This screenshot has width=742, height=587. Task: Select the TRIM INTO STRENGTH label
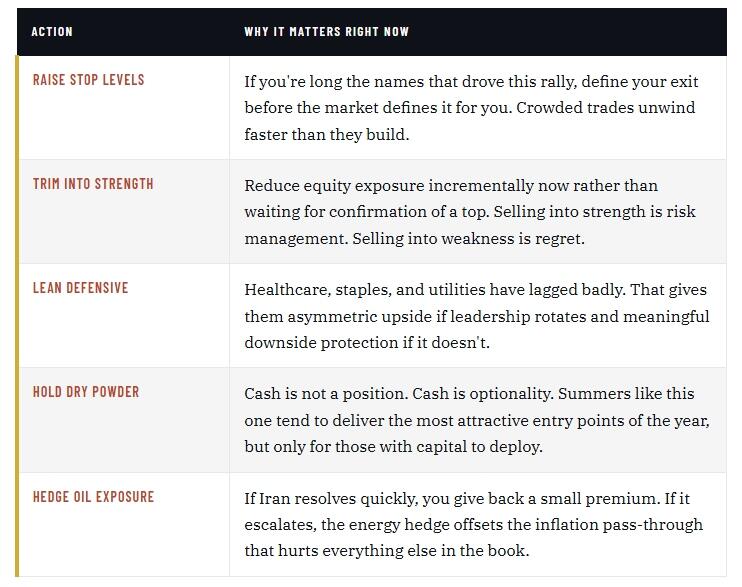[93, 184]
